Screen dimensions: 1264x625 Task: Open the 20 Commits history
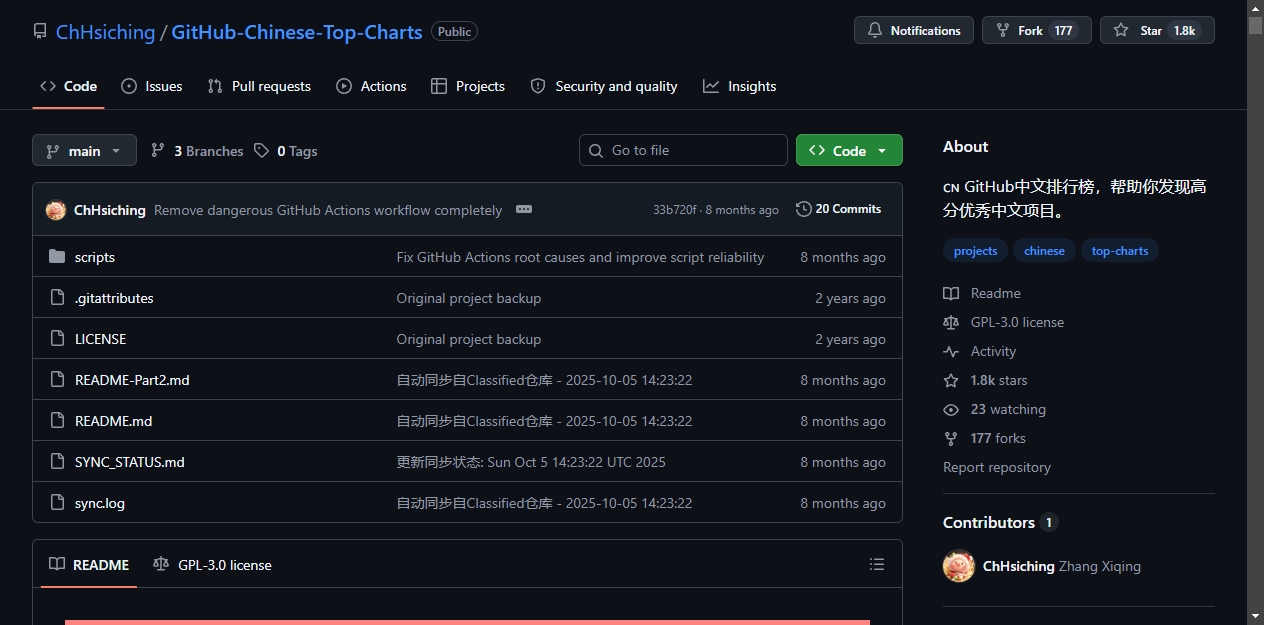[838, 209]
